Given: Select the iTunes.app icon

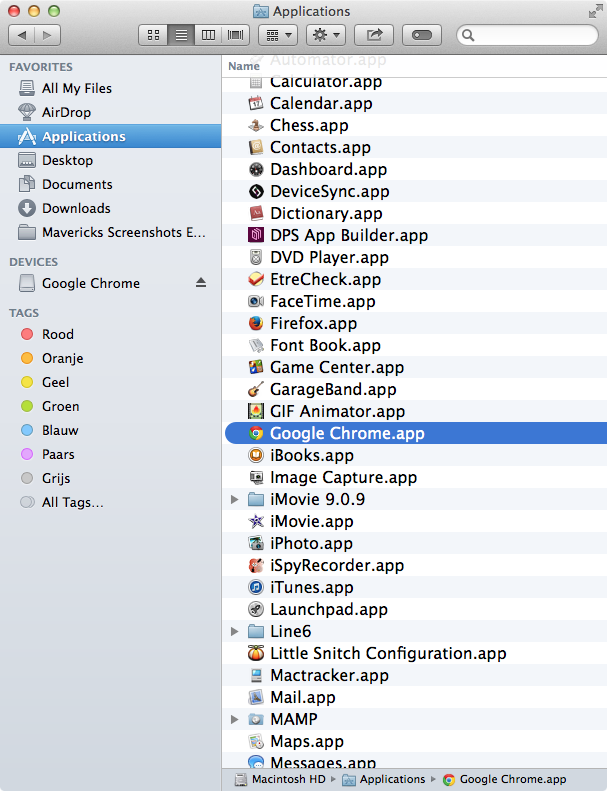Looking at the screenshot, I should [256, 587].
